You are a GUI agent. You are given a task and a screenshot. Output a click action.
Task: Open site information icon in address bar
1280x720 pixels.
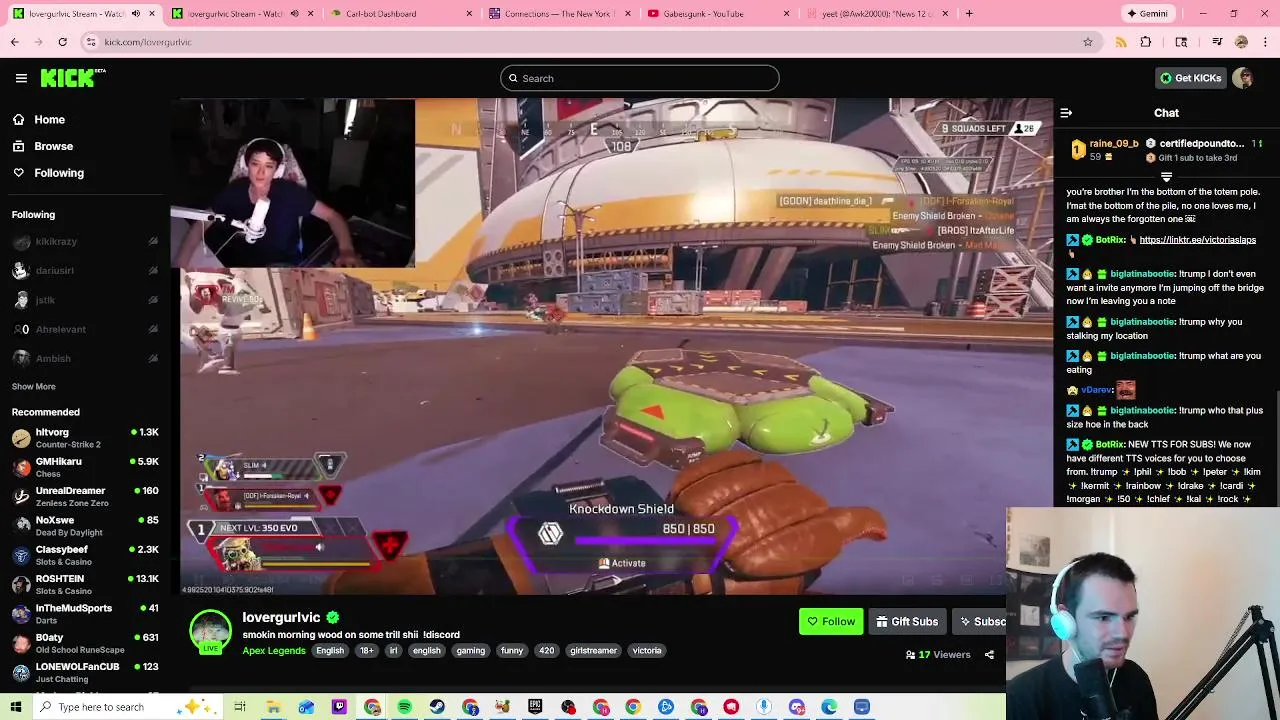[x=91, y=42]
